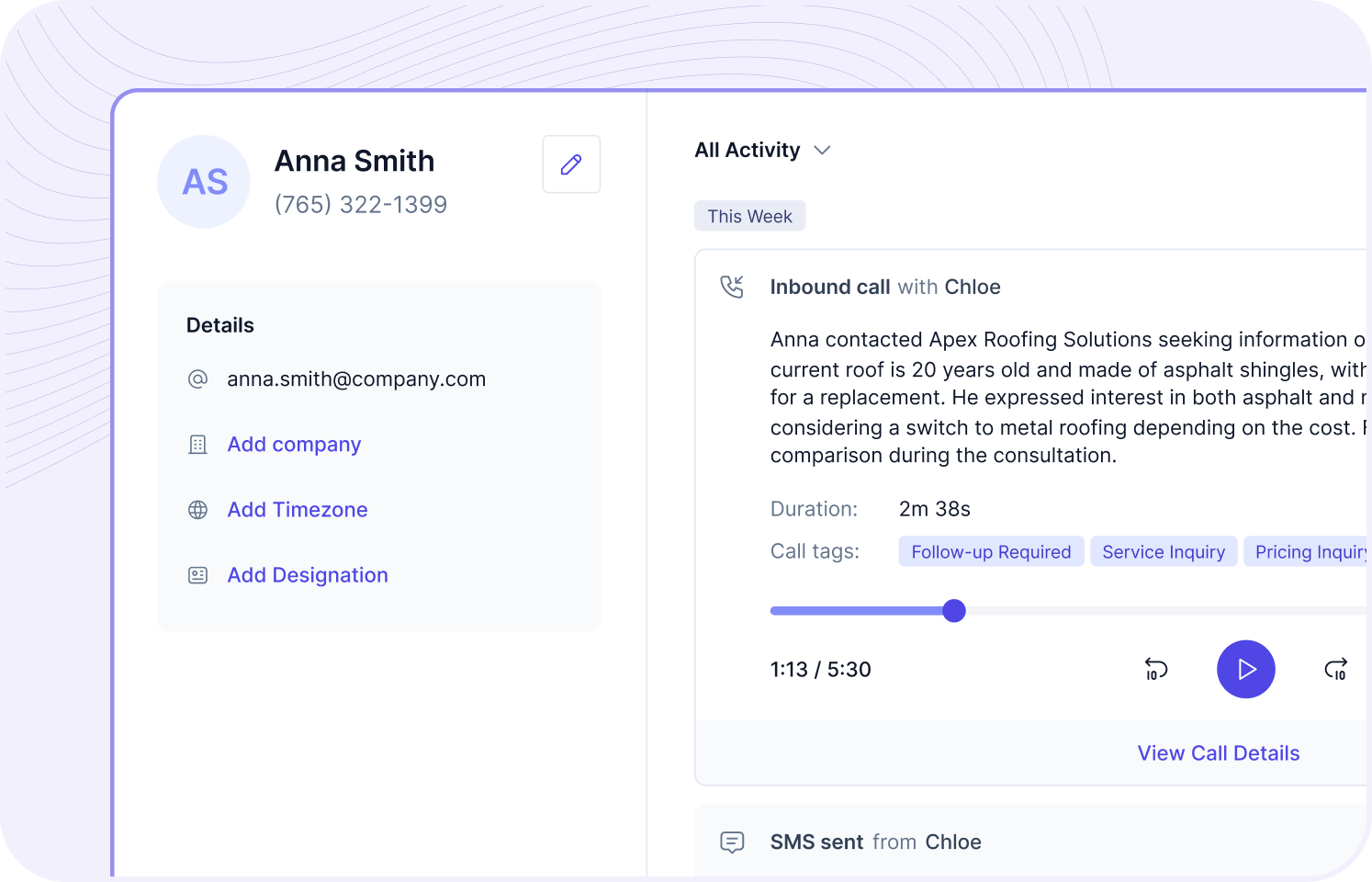The height and width of the screenshot is (882, 1372).
Task: Rewind the recording 10 seconds
Action: coord(1155,670)
